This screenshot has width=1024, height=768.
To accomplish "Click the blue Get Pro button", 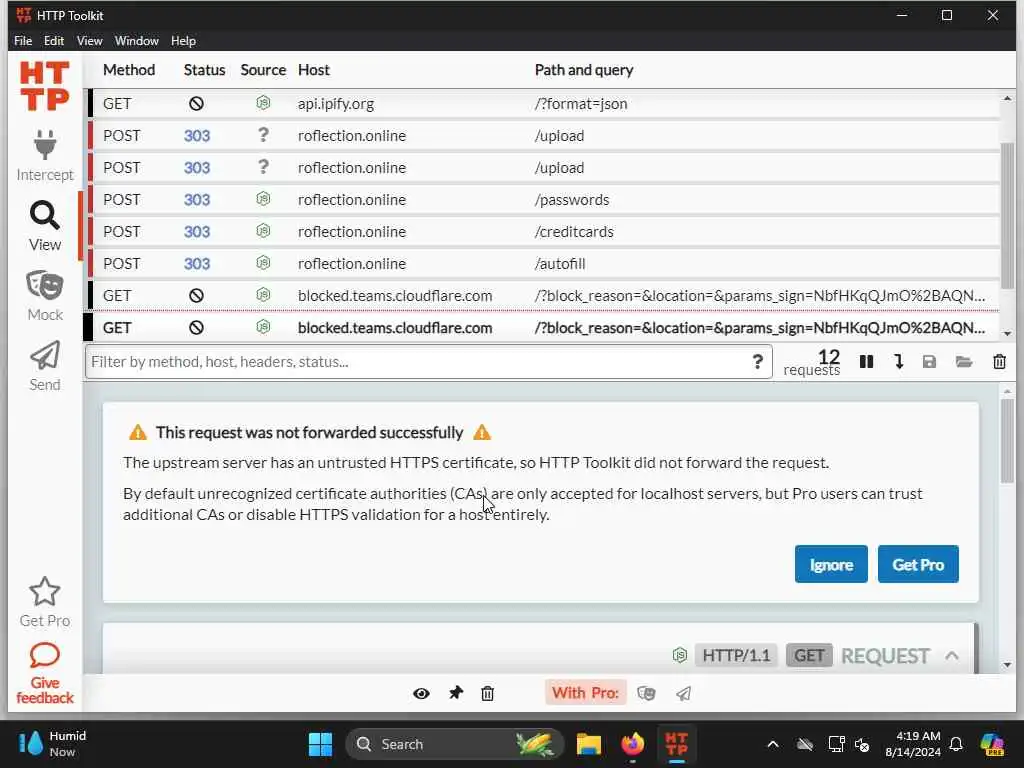I will click(918, 564).
